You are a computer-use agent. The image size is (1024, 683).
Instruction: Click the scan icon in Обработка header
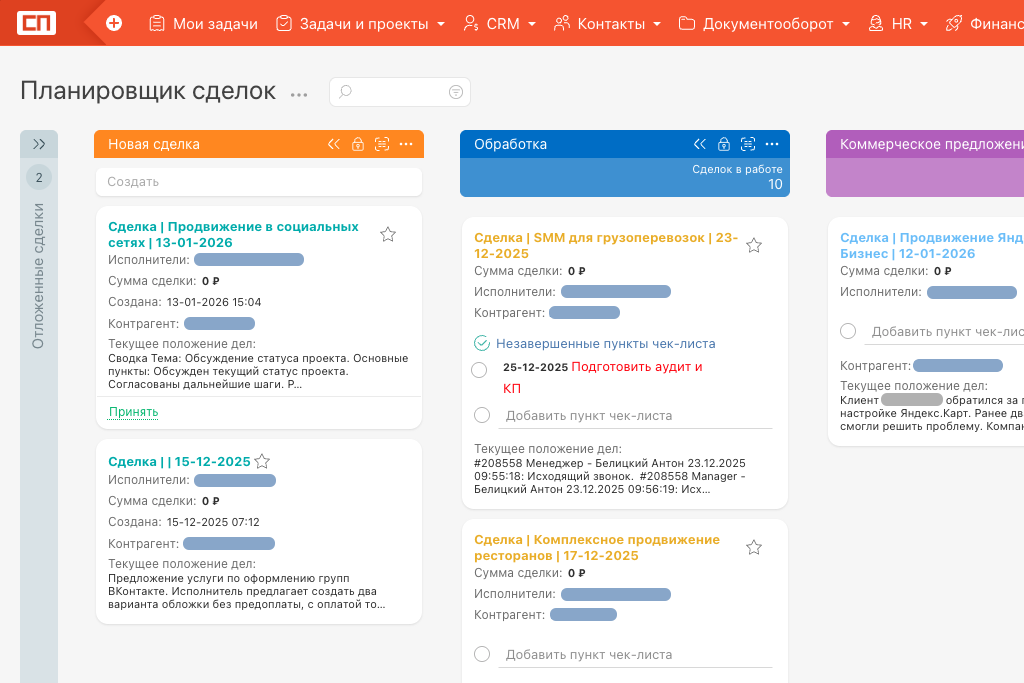tap(747, 144)
